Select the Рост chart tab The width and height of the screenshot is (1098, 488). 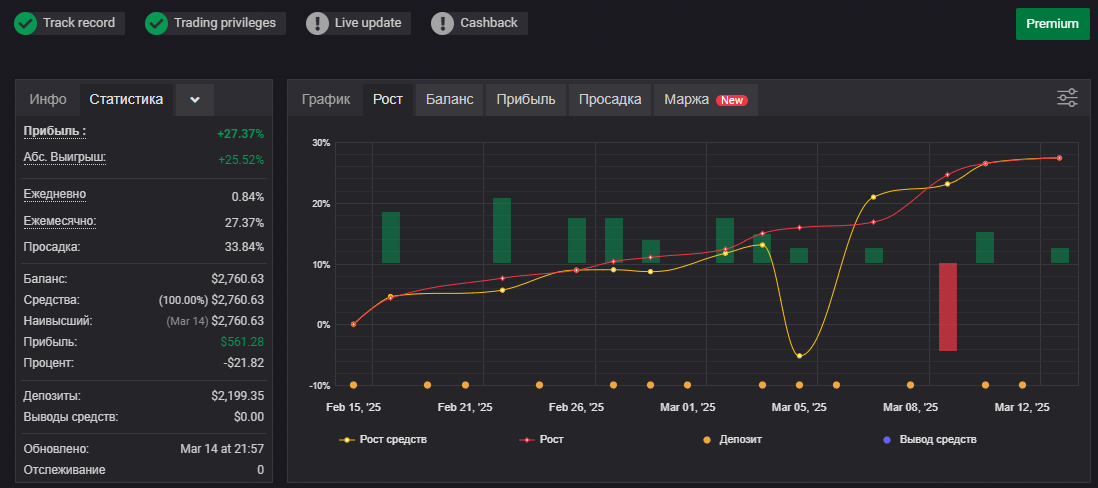point(388,99)
